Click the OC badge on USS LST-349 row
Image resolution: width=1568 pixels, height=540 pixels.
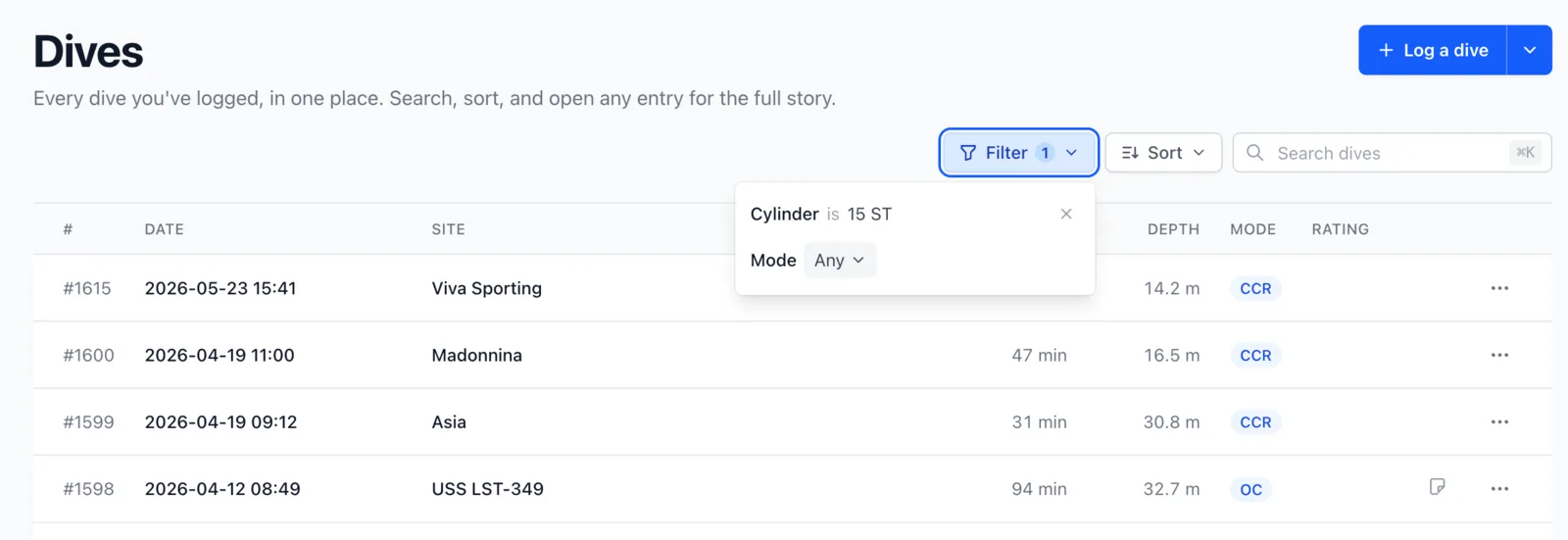[x=1250, y=489]
